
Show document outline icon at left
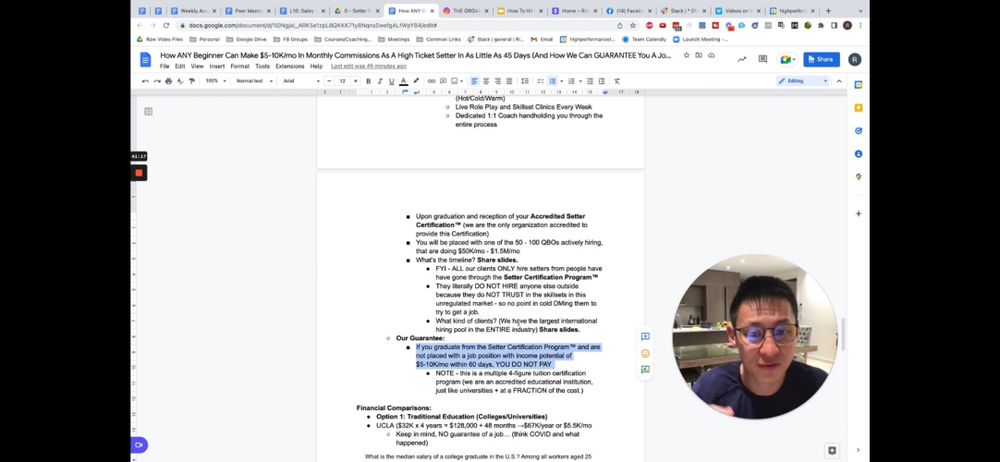coord(148,111)
